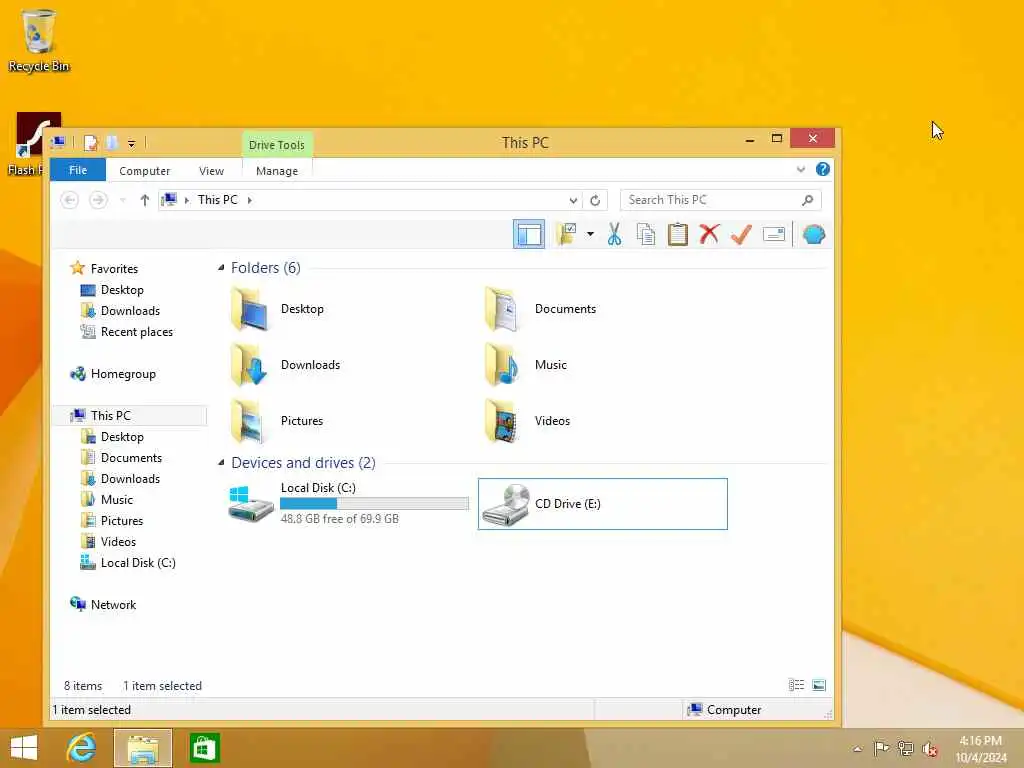Open the Recycle Bin desktop icon

point(39,40)
